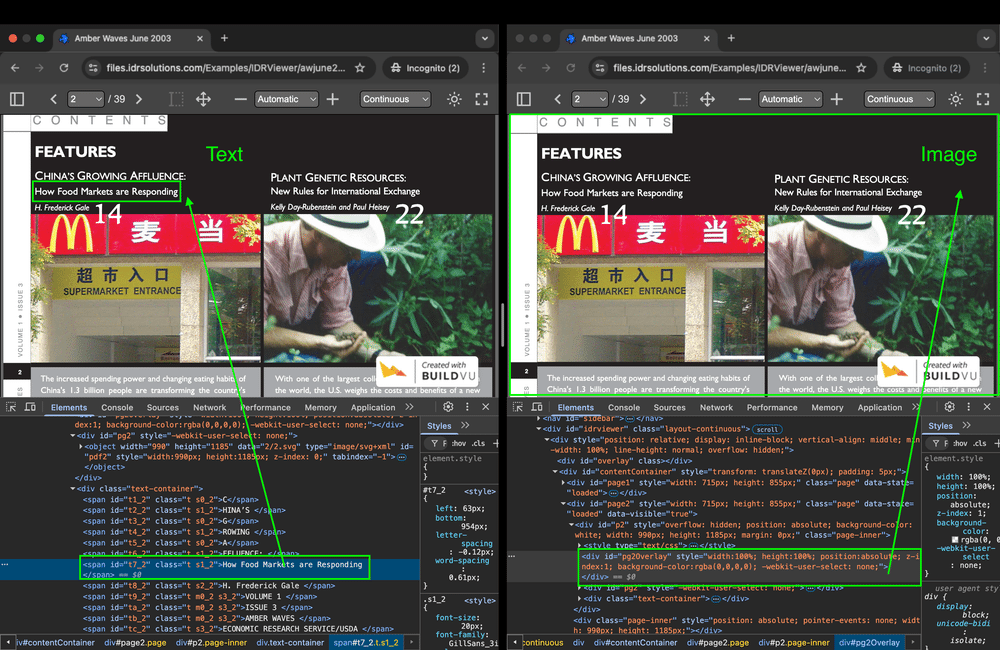Screen dimensions: 1000x650
Task: Expand the div id page1 node in the right DevTools
Action: coord(562,483)
